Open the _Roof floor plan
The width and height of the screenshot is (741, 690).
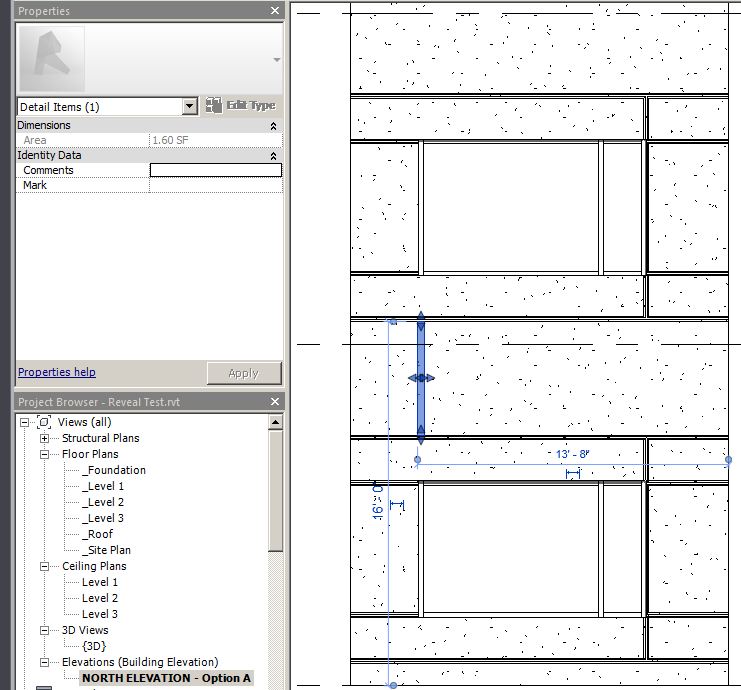97,534
